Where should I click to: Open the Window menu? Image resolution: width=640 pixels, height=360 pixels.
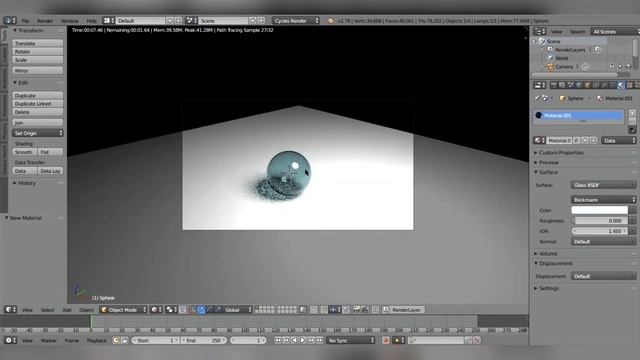point(69,21)
